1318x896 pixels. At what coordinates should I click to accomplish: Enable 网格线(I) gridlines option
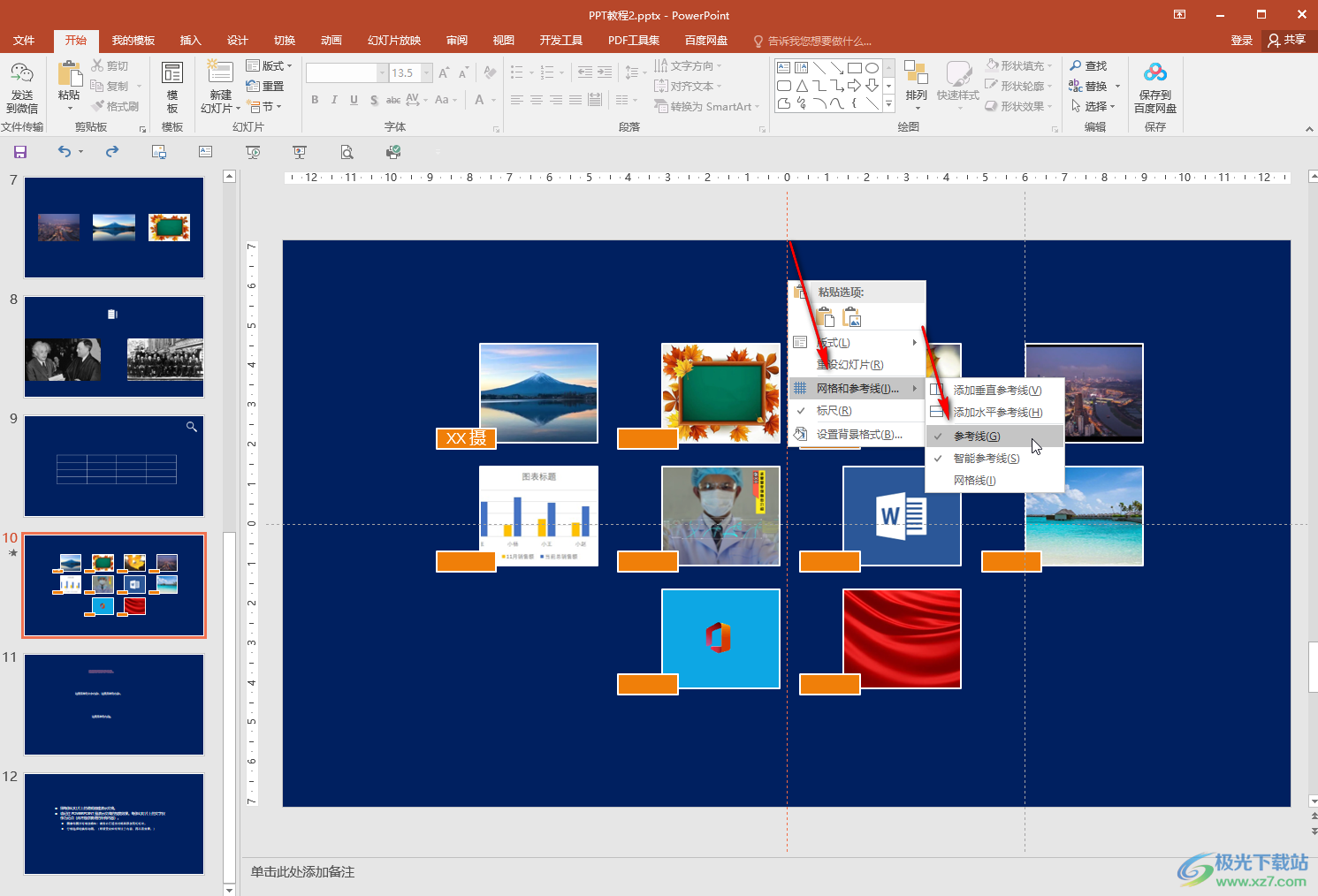coord(974,481)
